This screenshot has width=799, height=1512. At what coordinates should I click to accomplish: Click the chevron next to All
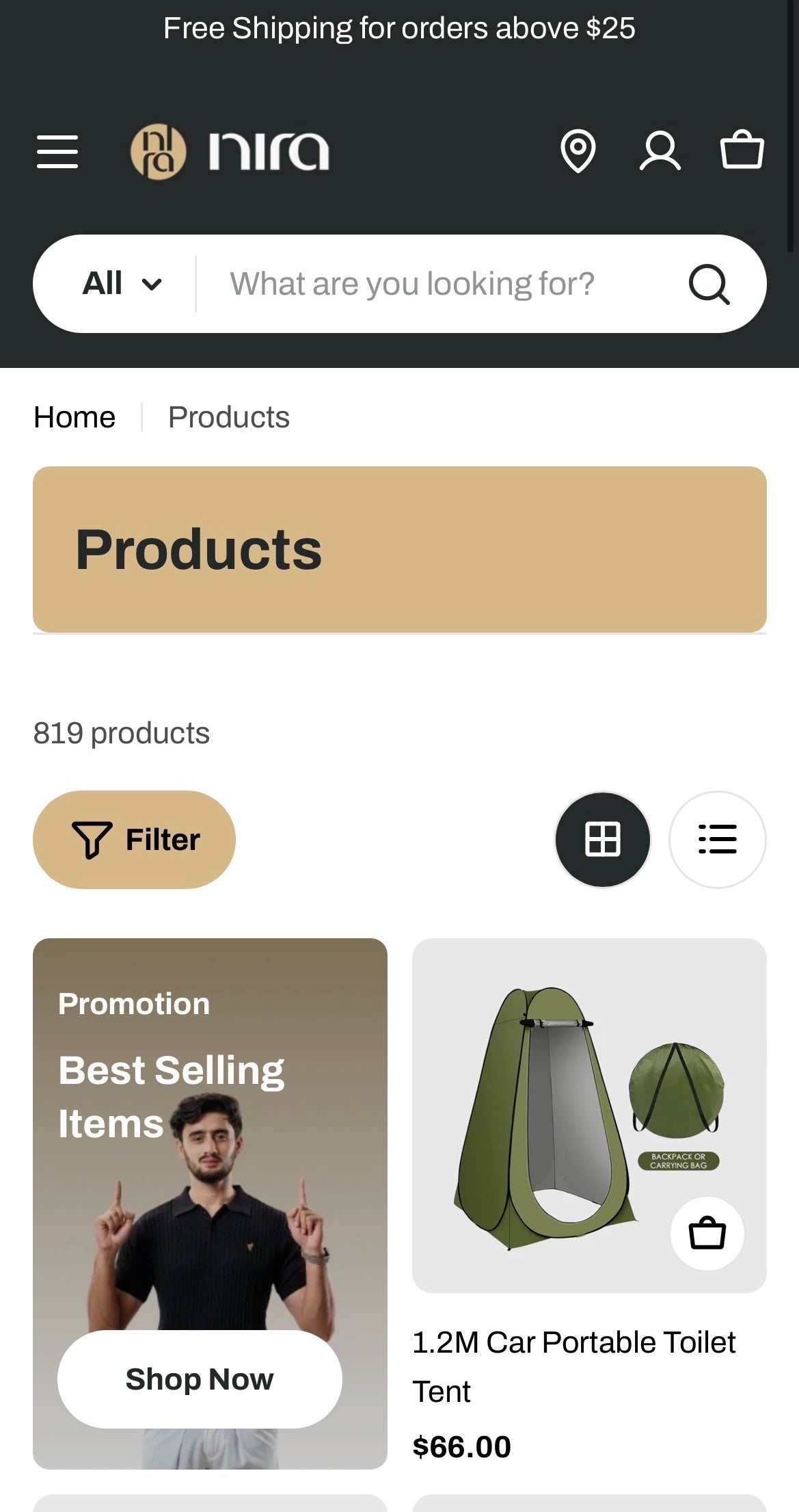point(151,284)
